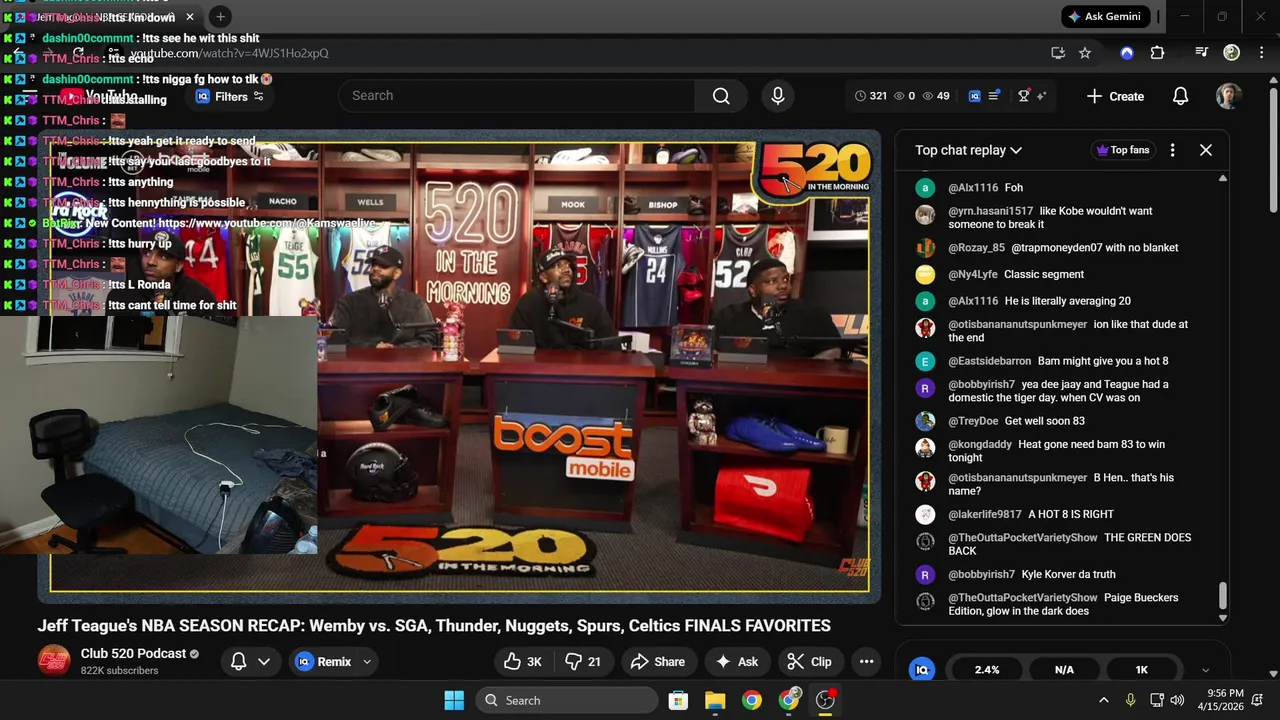Click the eye stat showing 49
1280x720 pixels.
point(936,96)
